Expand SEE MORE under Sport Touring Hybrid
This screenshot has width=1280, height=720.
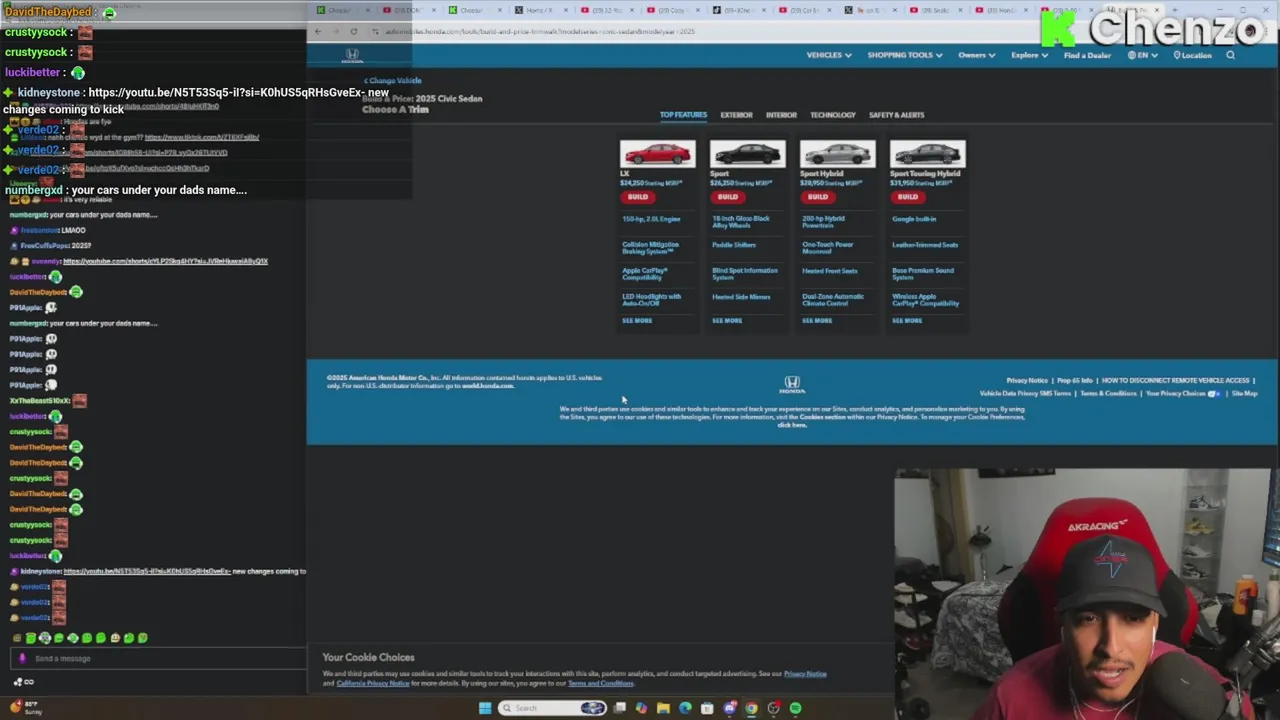pyautogui.click(x=907, y=321)
